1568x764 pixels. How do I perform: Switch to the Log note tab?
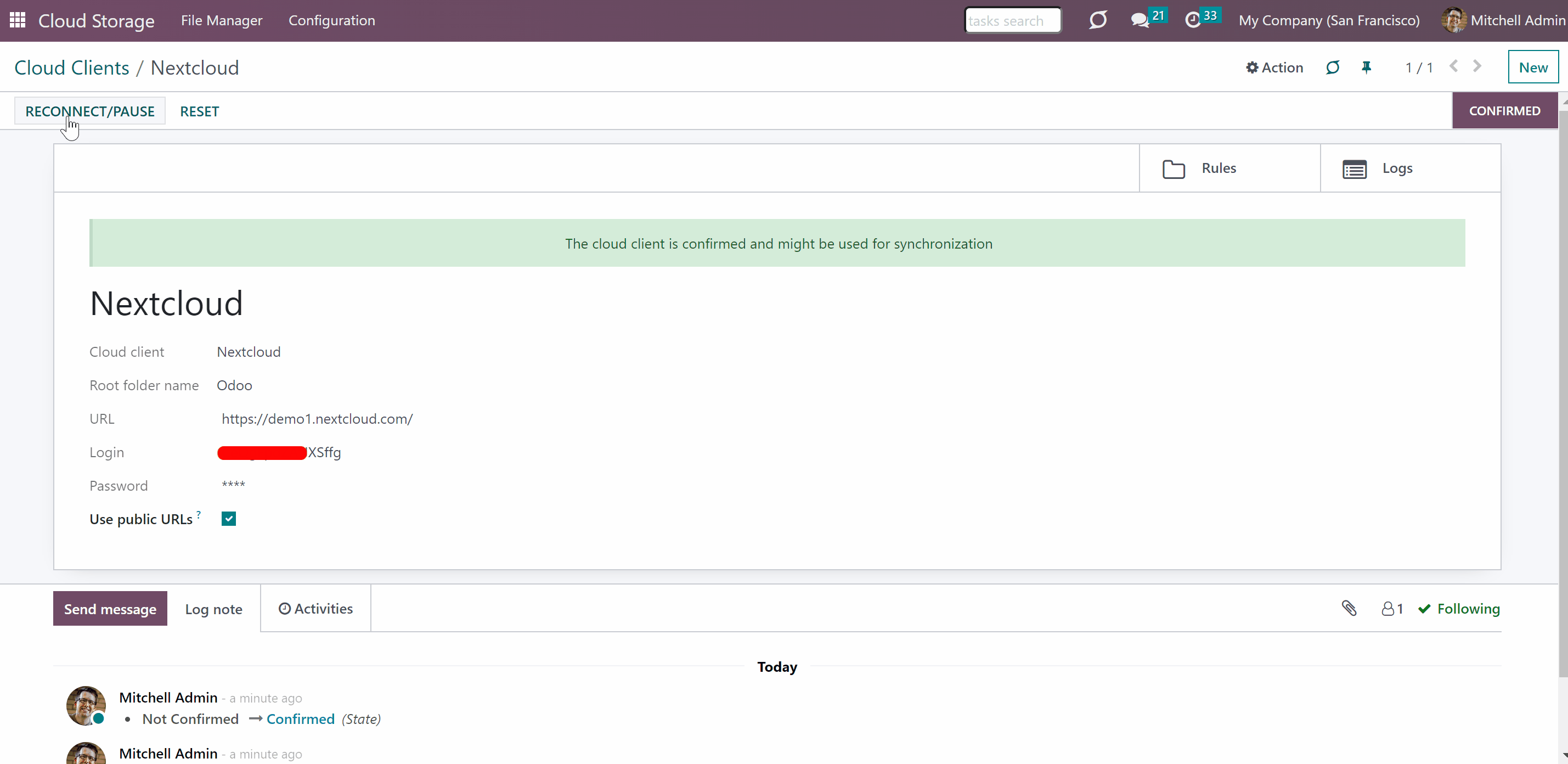click(213, 609)
